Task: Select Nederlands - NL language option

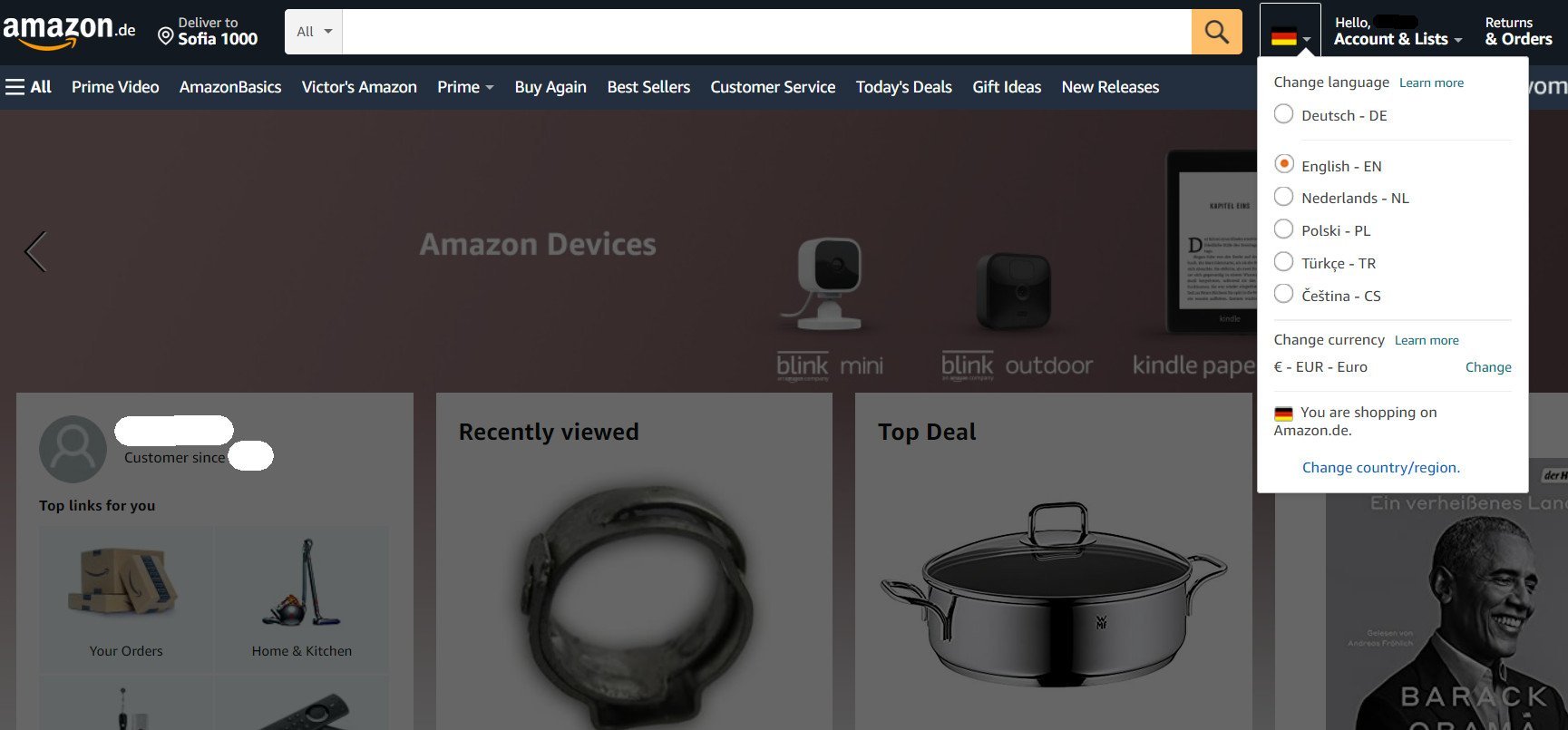Action: (x=1341, y=198)
